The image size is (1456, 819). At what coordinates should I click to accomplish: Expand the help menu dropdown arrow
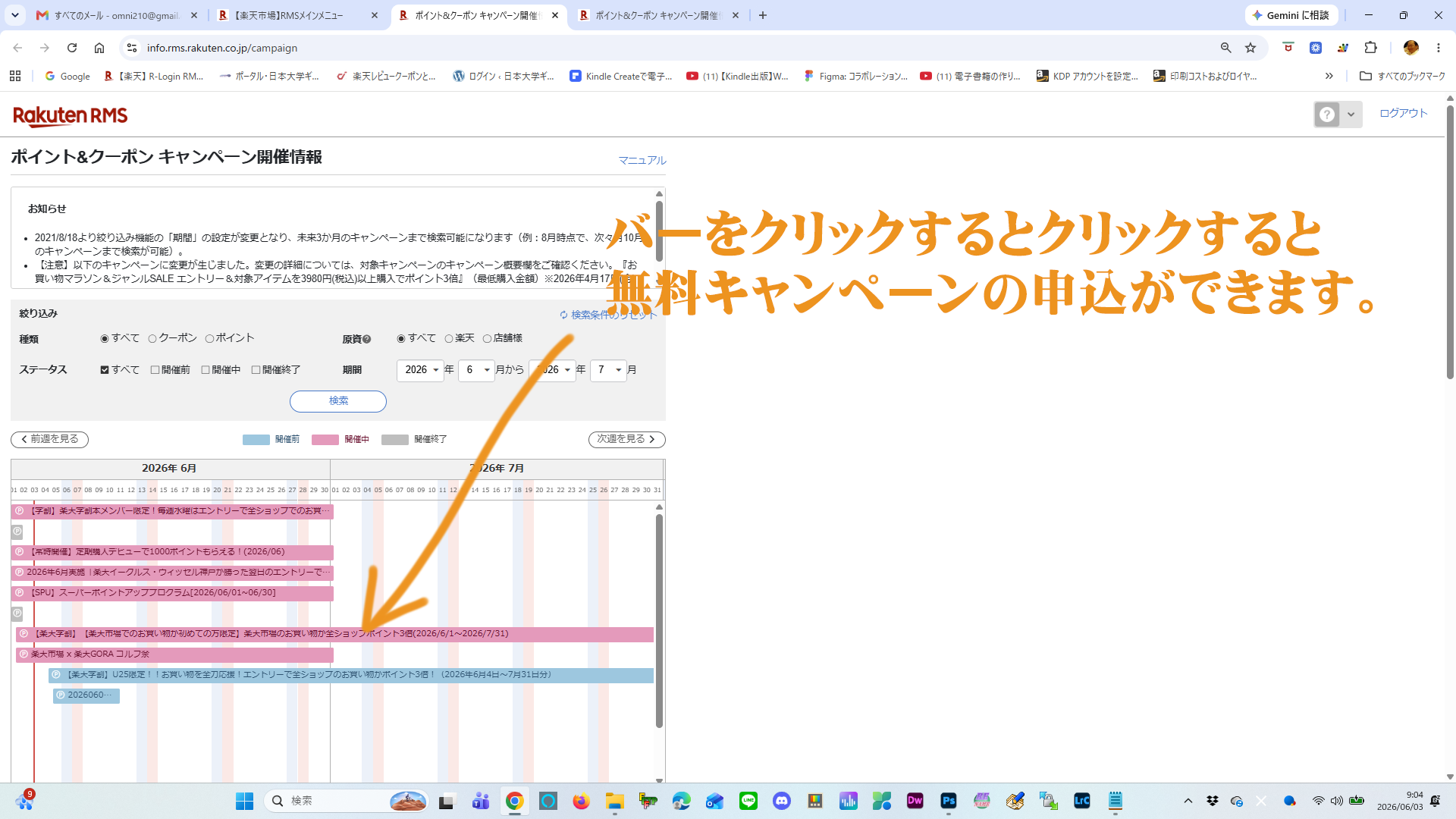coord(1351,115)
